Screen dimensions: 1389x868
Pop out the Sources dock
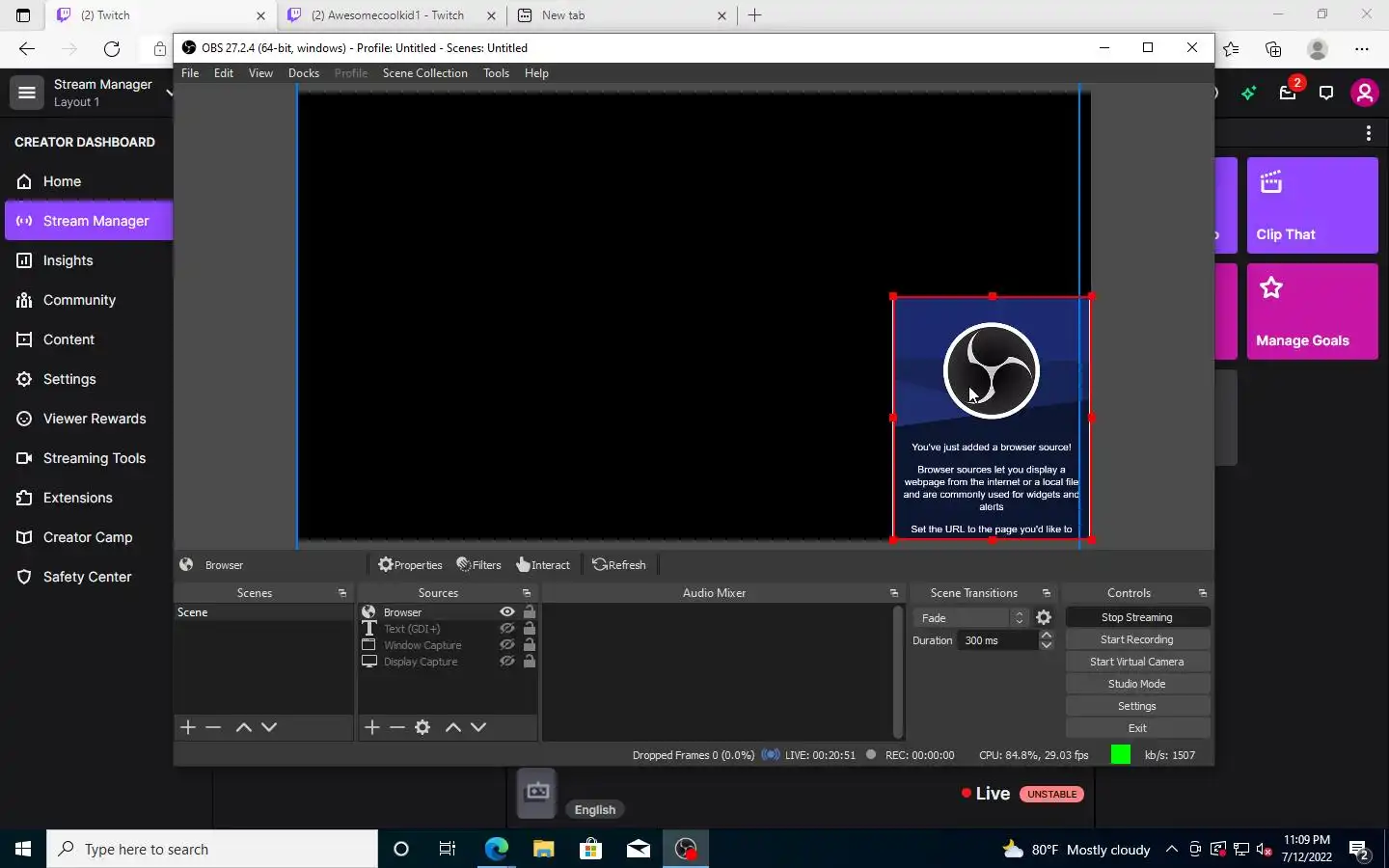[527, 593]
